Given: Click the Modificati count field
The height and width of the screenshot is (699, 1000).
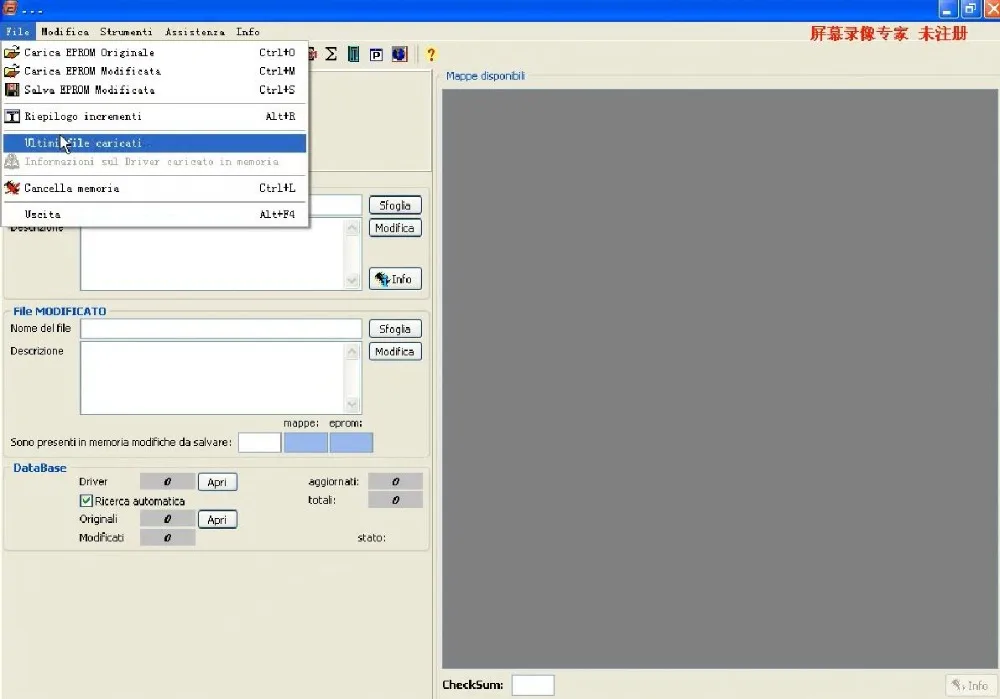Looking at the screenshot, I should 168,538.
